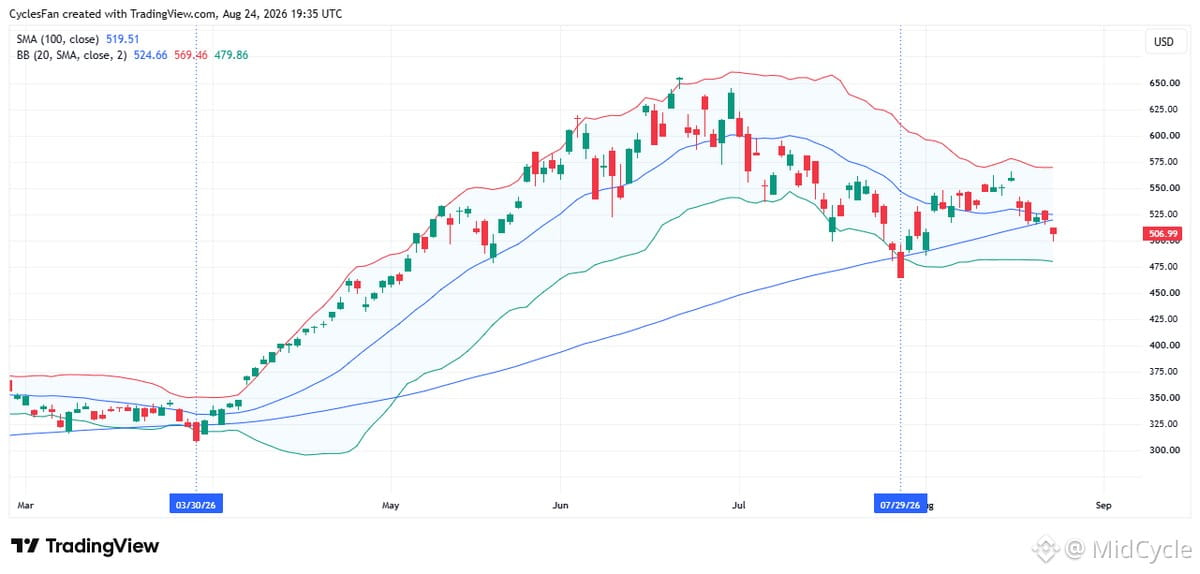Click the 475.00 price axis label

(1165, 267)
